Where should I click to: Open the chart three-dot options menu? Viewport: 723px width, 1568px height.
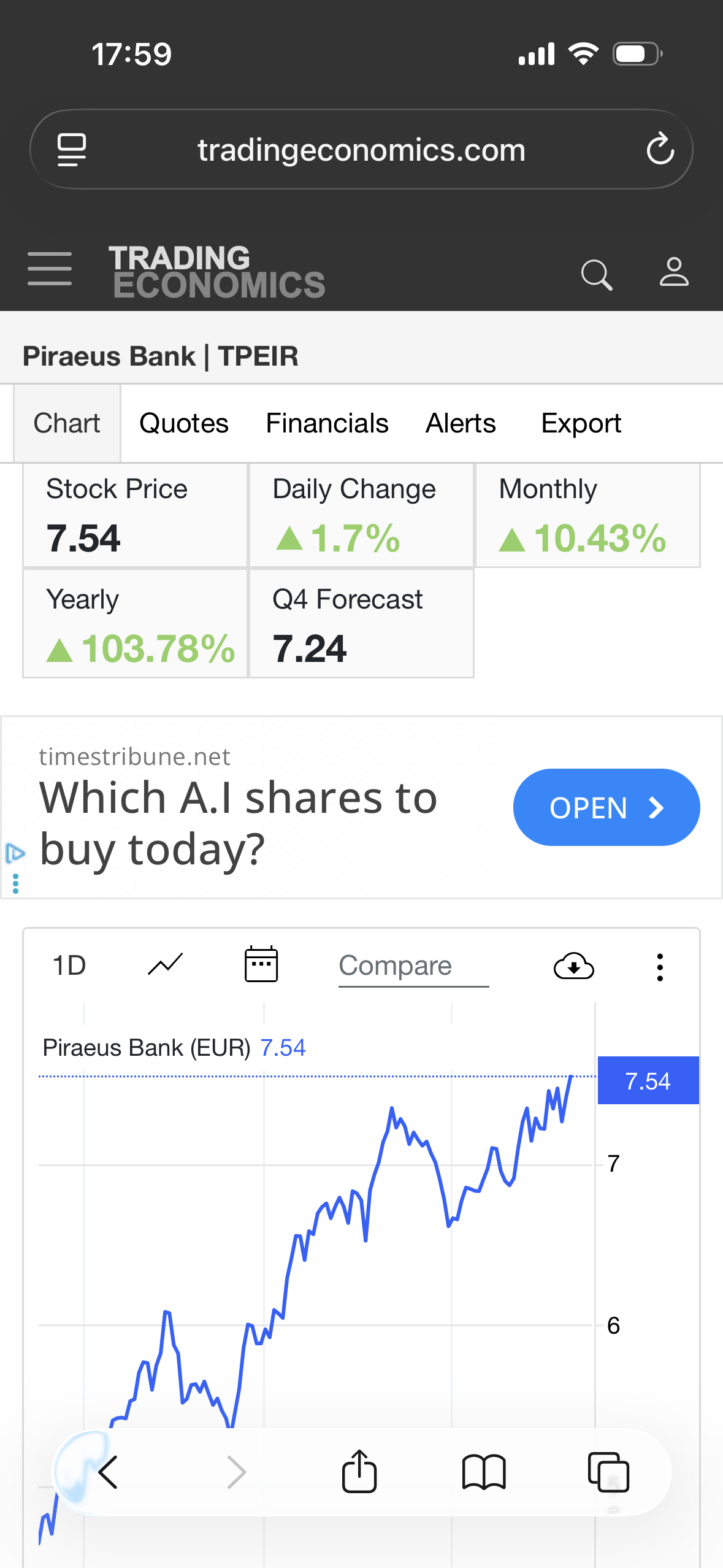coord(660,967)
